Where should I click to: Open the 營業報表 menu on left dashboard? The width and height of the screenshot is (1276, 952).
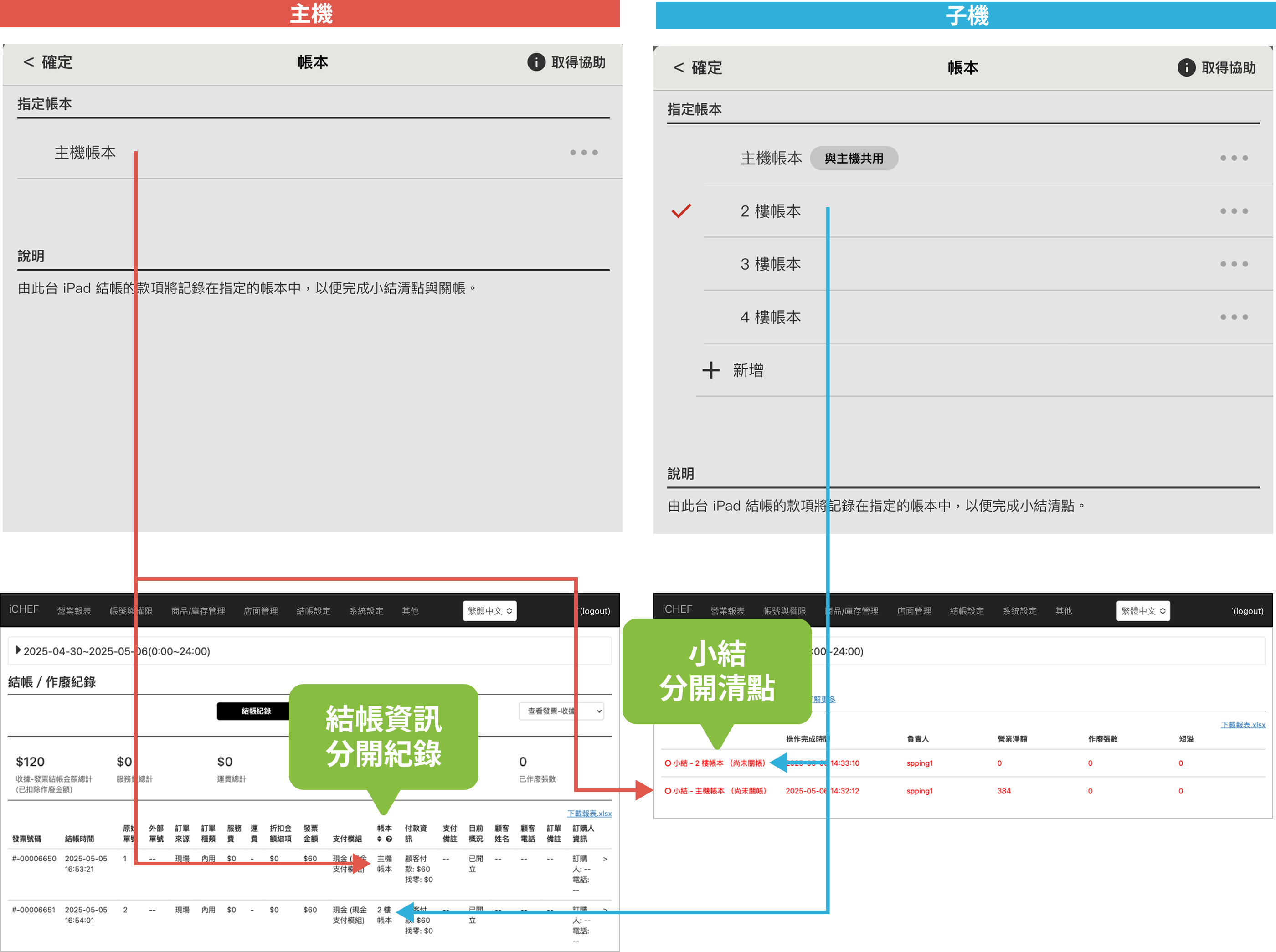(74, 611)
